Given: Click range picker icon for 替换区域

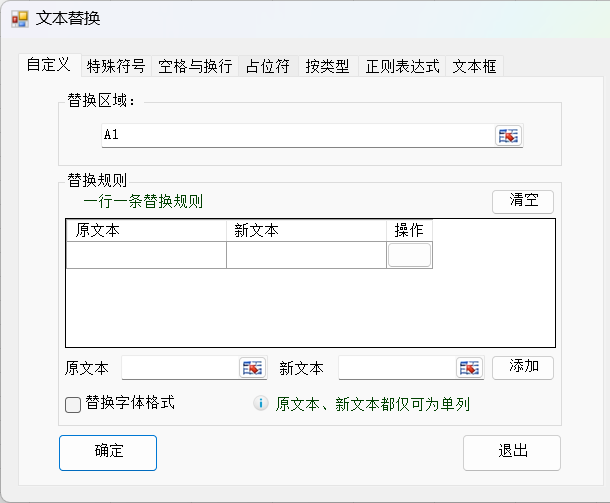Looking at the screenshot, I should 509,136.
